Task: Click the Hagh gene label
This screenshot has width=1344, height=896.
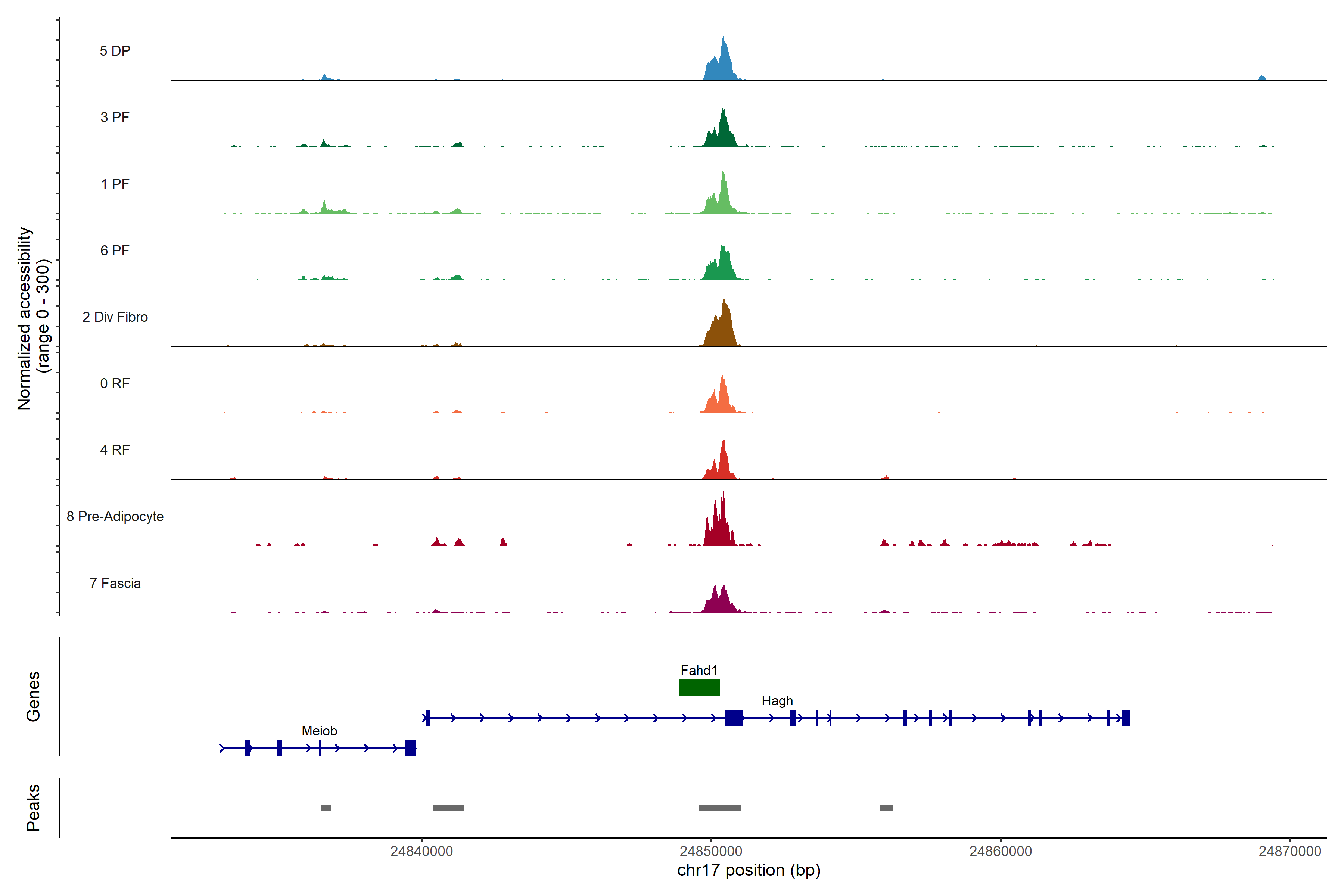Action: pos(777,701)
